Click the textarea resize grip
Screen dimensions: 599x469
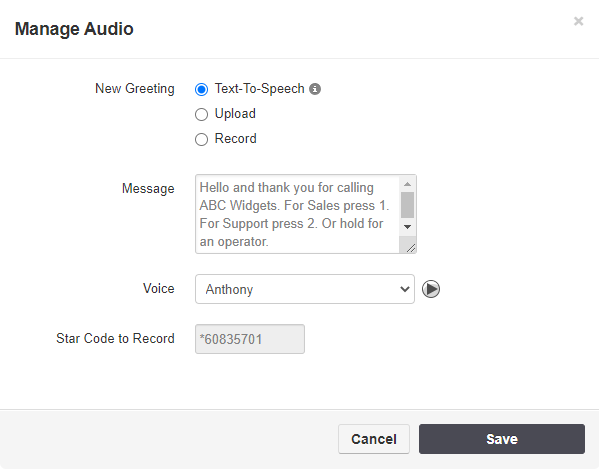point(411,248)
